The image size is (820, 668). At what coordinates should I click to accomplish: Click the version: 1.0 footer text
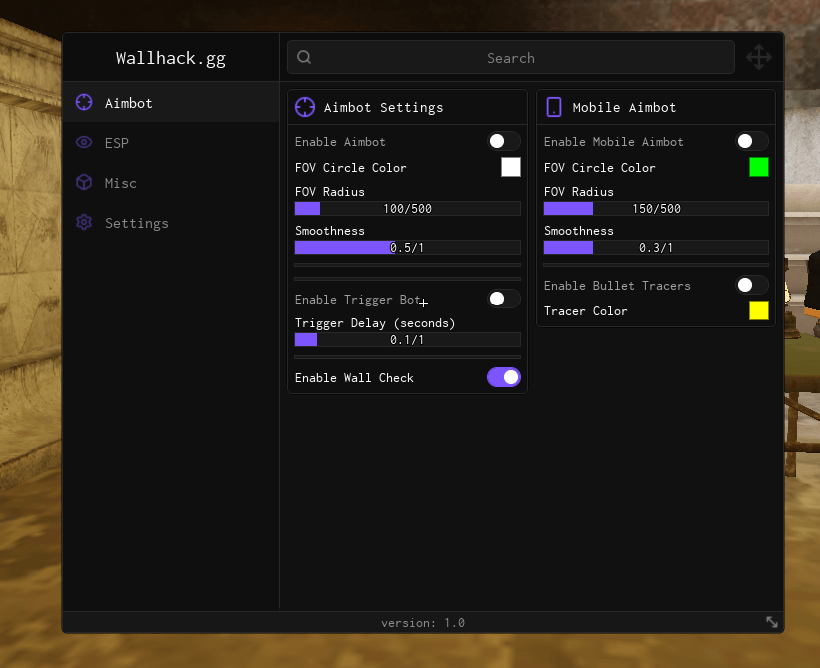click(423, 622)
